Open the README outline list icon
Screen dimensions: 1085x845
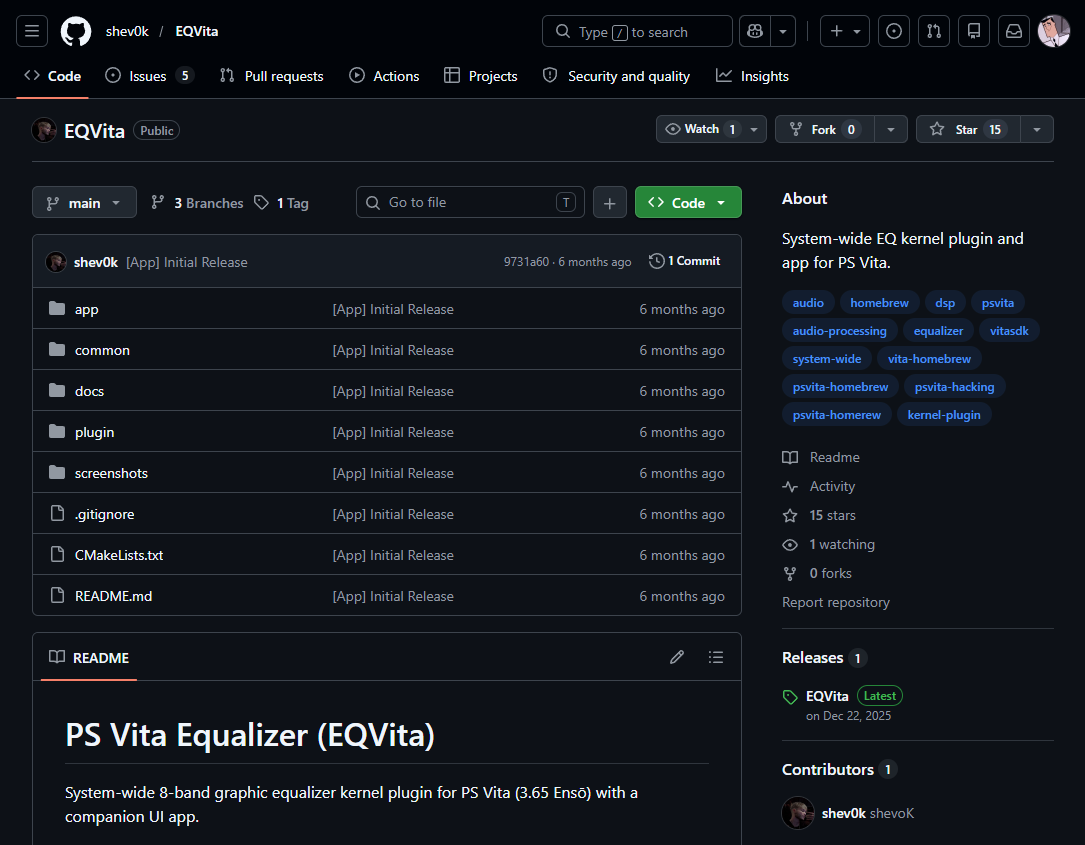pyautogui.click(x=715, y=657)
